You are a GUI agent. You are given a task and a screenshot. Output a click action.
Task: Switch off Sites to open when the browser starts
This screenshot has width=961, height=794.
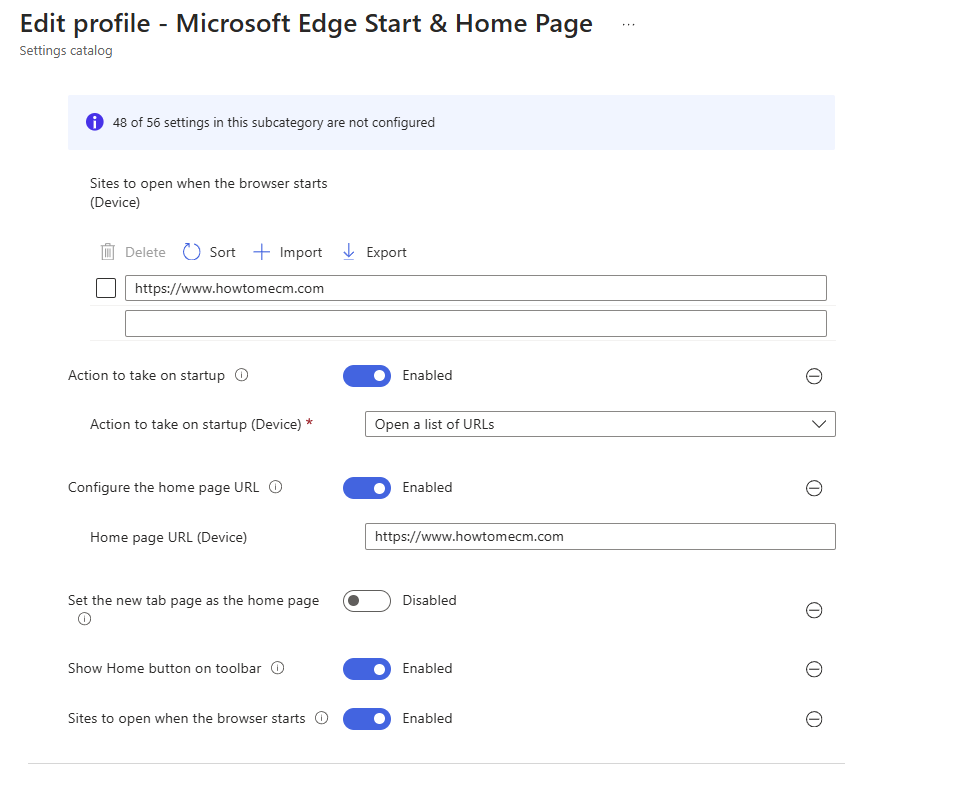tap(367, 719)
